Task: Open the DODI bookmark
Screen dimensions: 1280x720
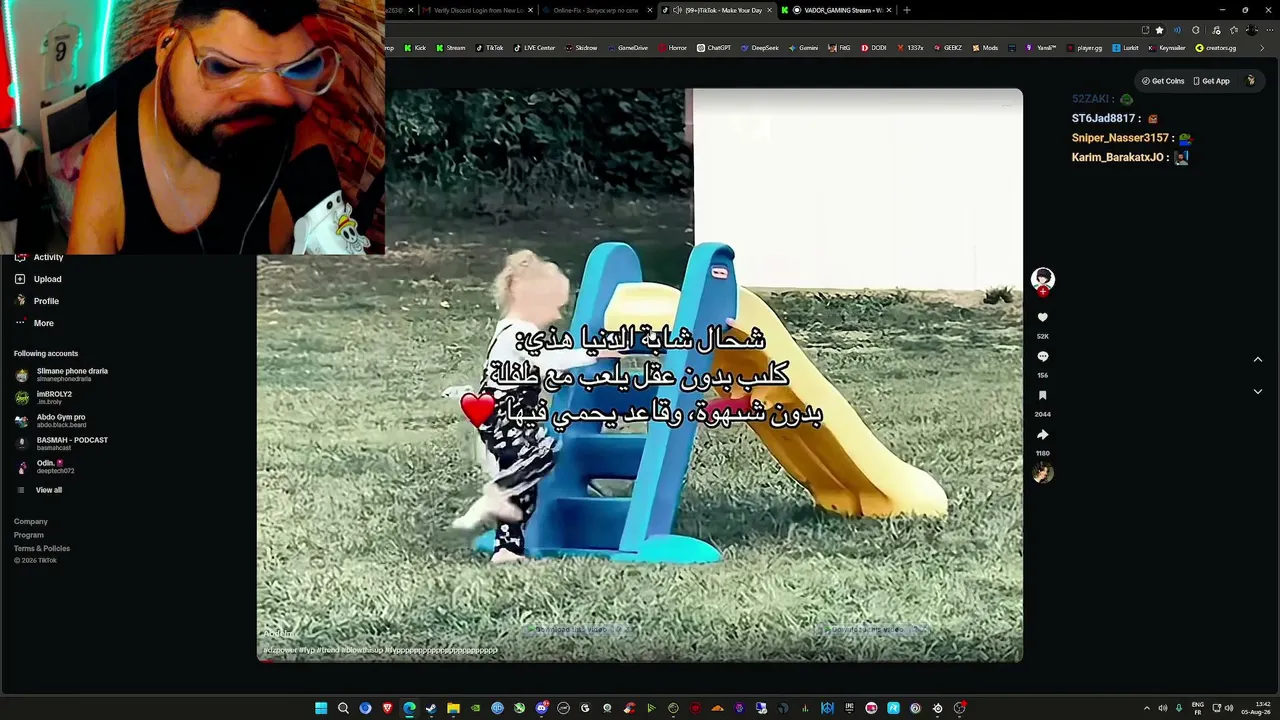Action: (874, 48)
